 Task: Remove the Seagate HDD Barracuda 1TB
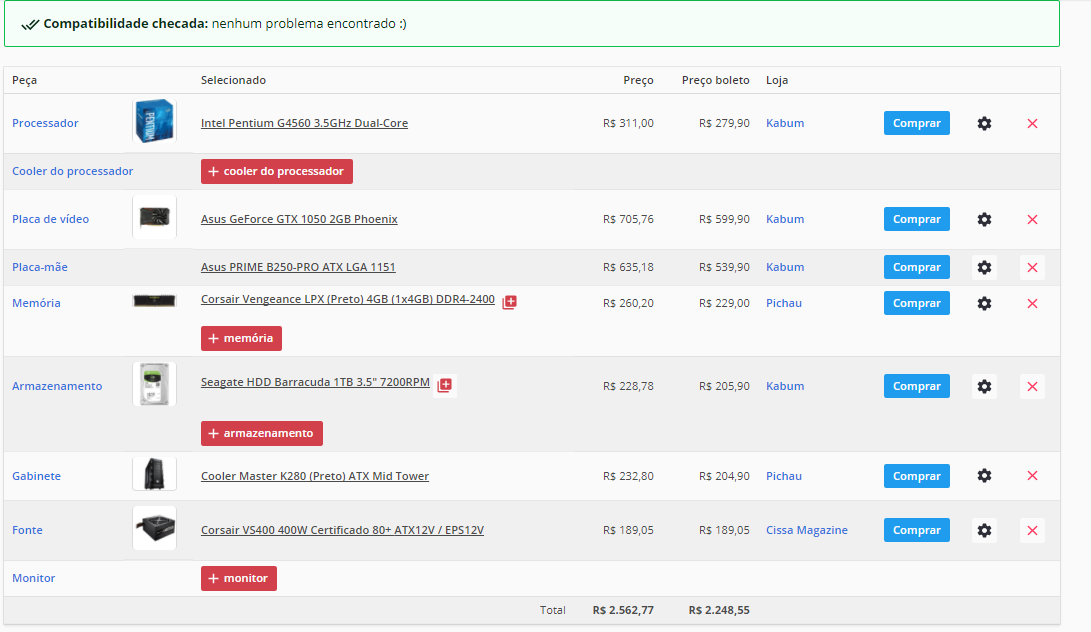pyautogui.click(x=1032, y=386)
